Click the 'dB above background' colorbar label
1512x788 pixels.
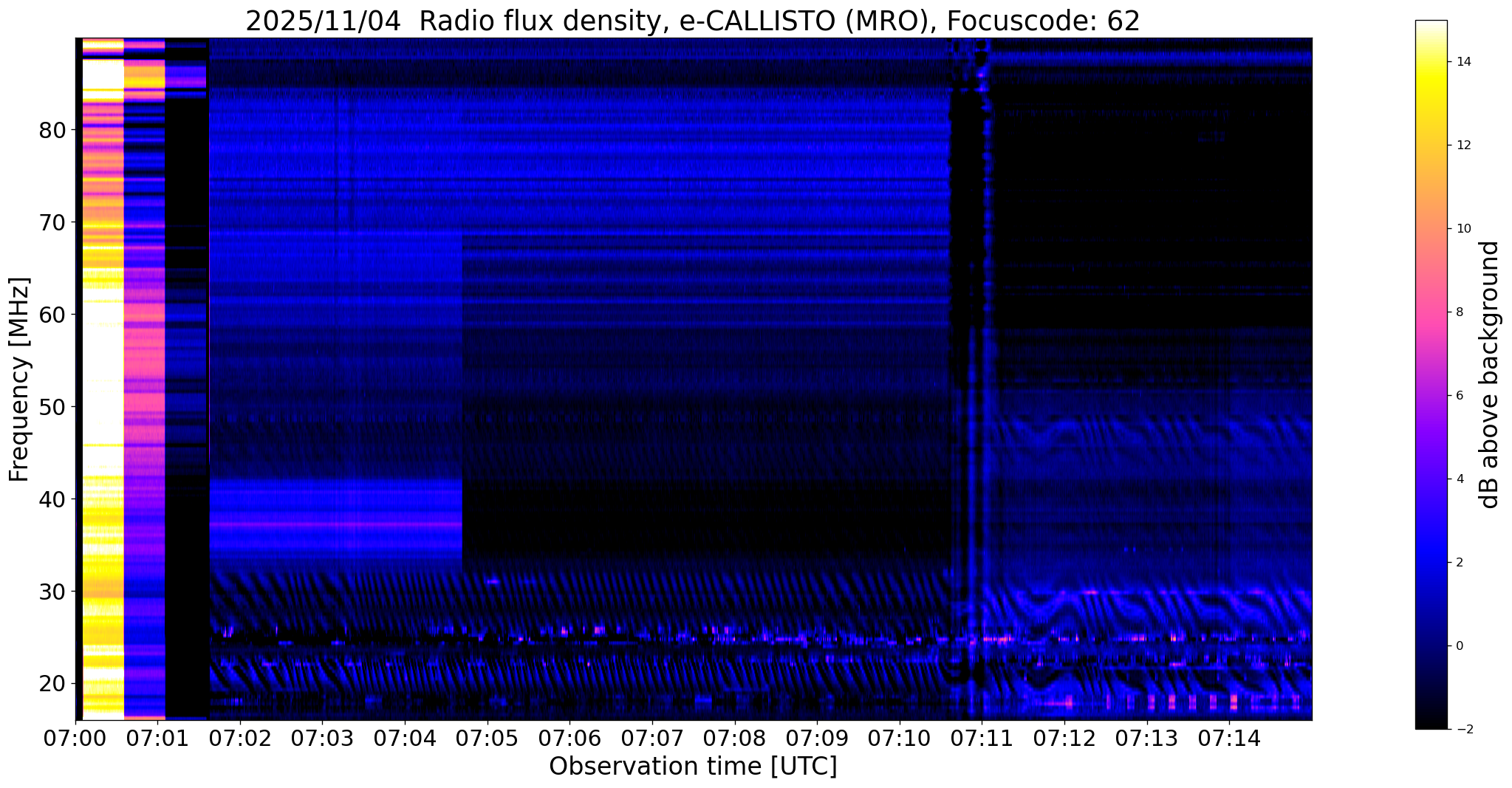click(x=1490, y=374)
